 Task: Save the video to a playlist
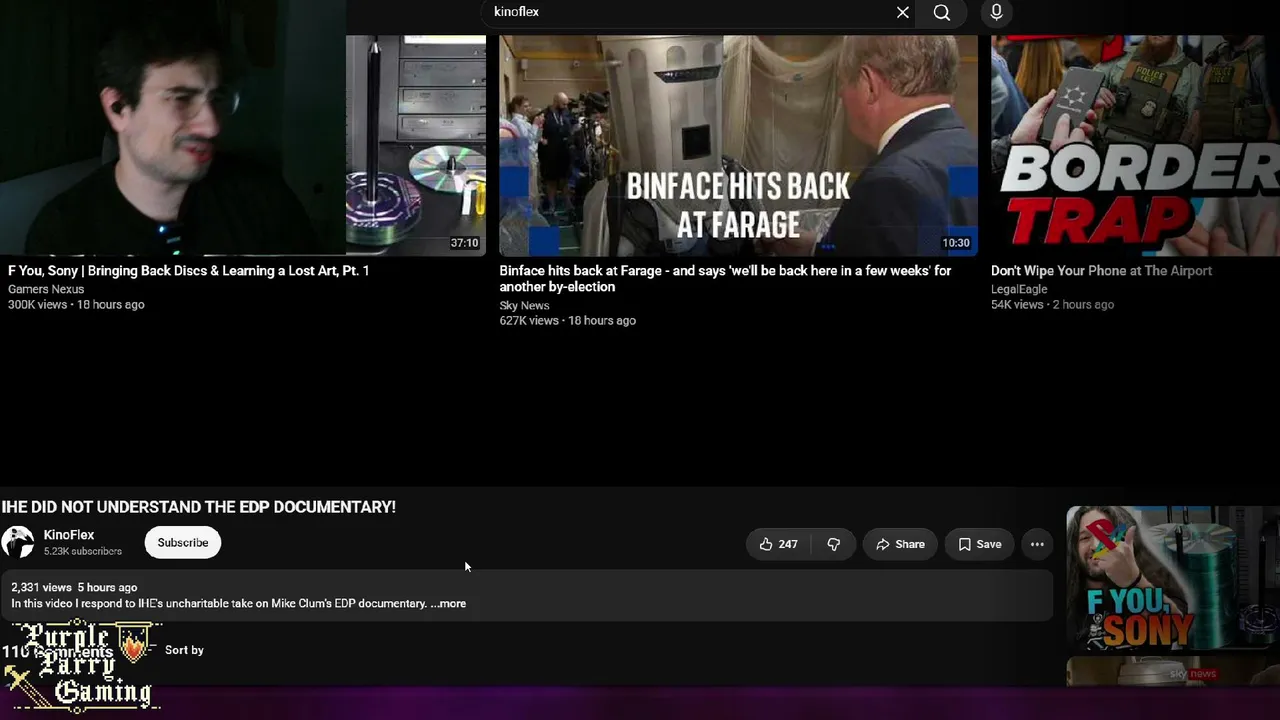tap(979, 544)
